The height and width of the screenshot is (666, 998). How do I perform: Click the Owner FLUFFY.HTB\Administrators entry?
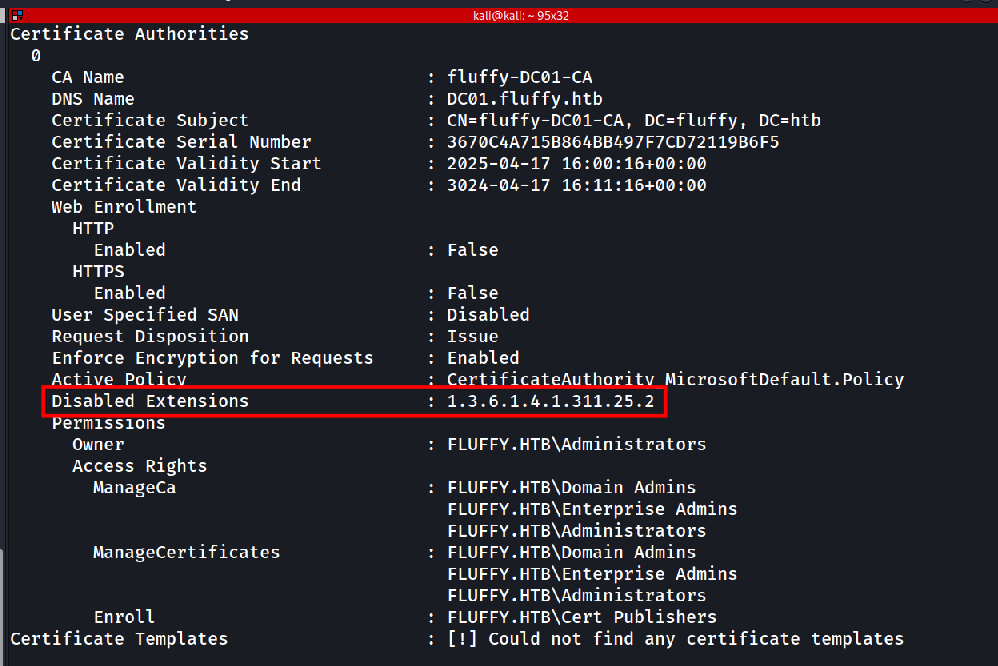click(577, 444)
